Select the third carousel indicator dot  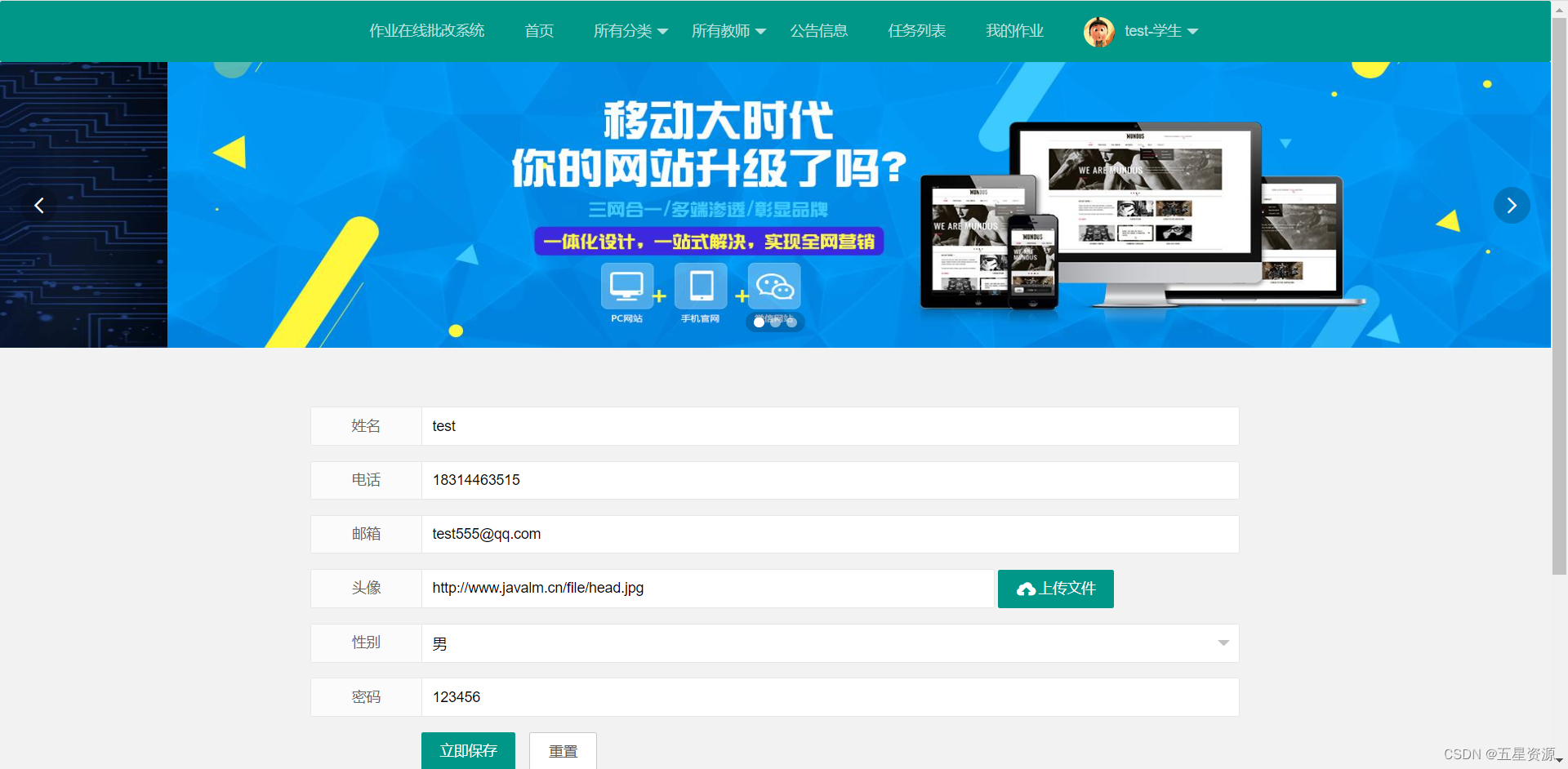point(791,322)
